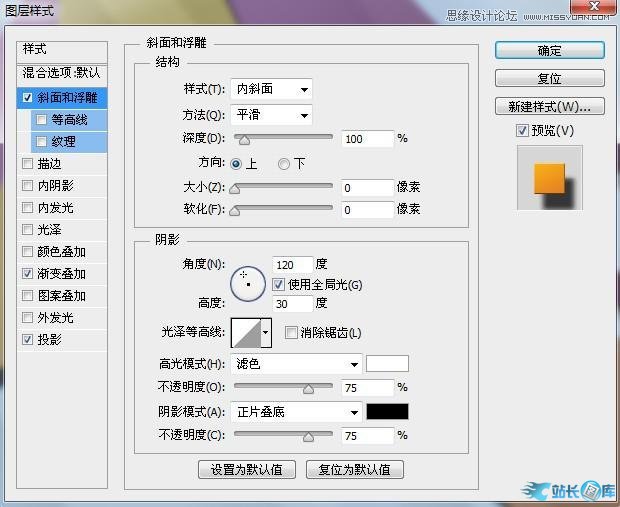
Task: Click the 新建样式(W)... button
Action: pyautogui.click(x=549, y=106)
